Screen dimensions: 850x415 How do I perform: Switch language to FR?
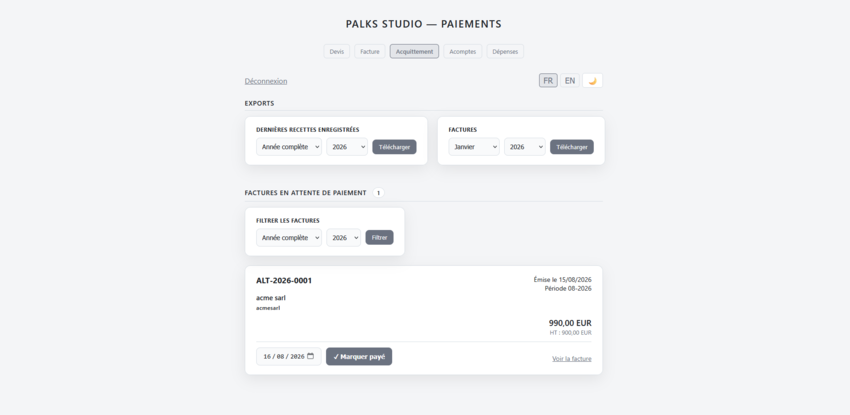[x=548, y=81]
